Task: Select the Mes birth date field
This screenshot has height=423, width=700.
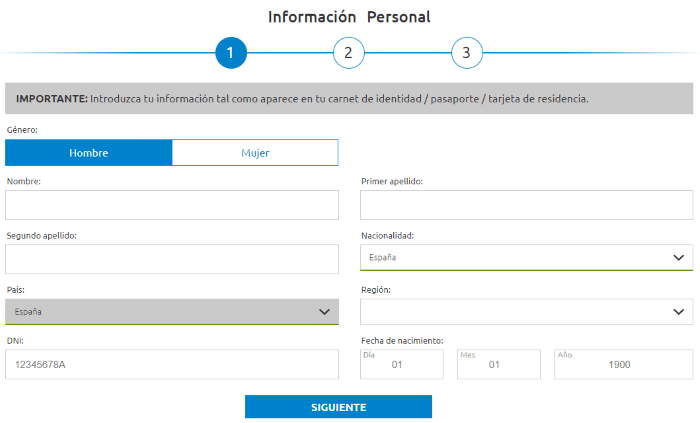Action: coord(498,365)
